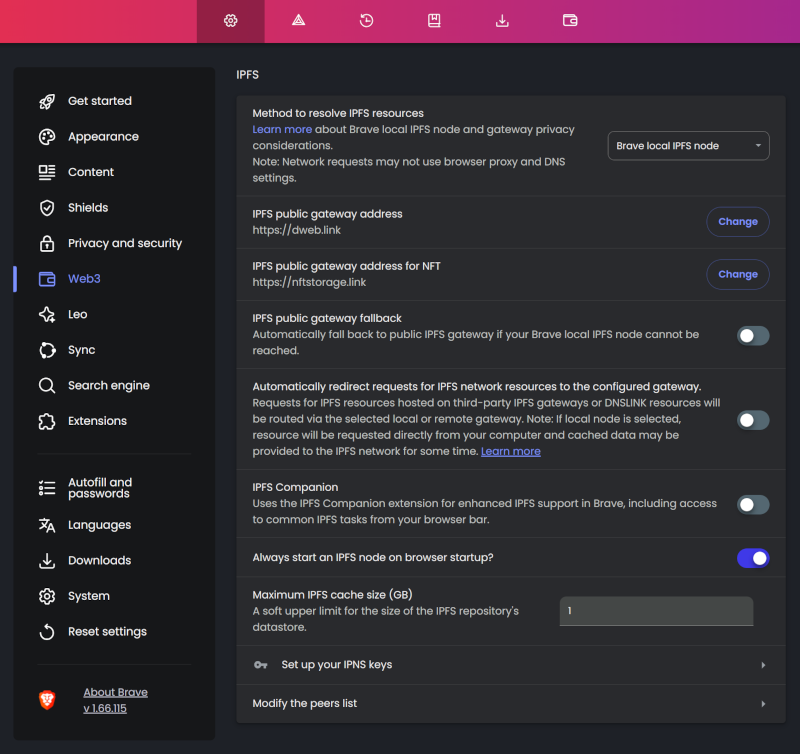The height and width of the screenshot is (754, 800).
Task: Click the Shields icon in sidebar
Action: pos(47,208)
